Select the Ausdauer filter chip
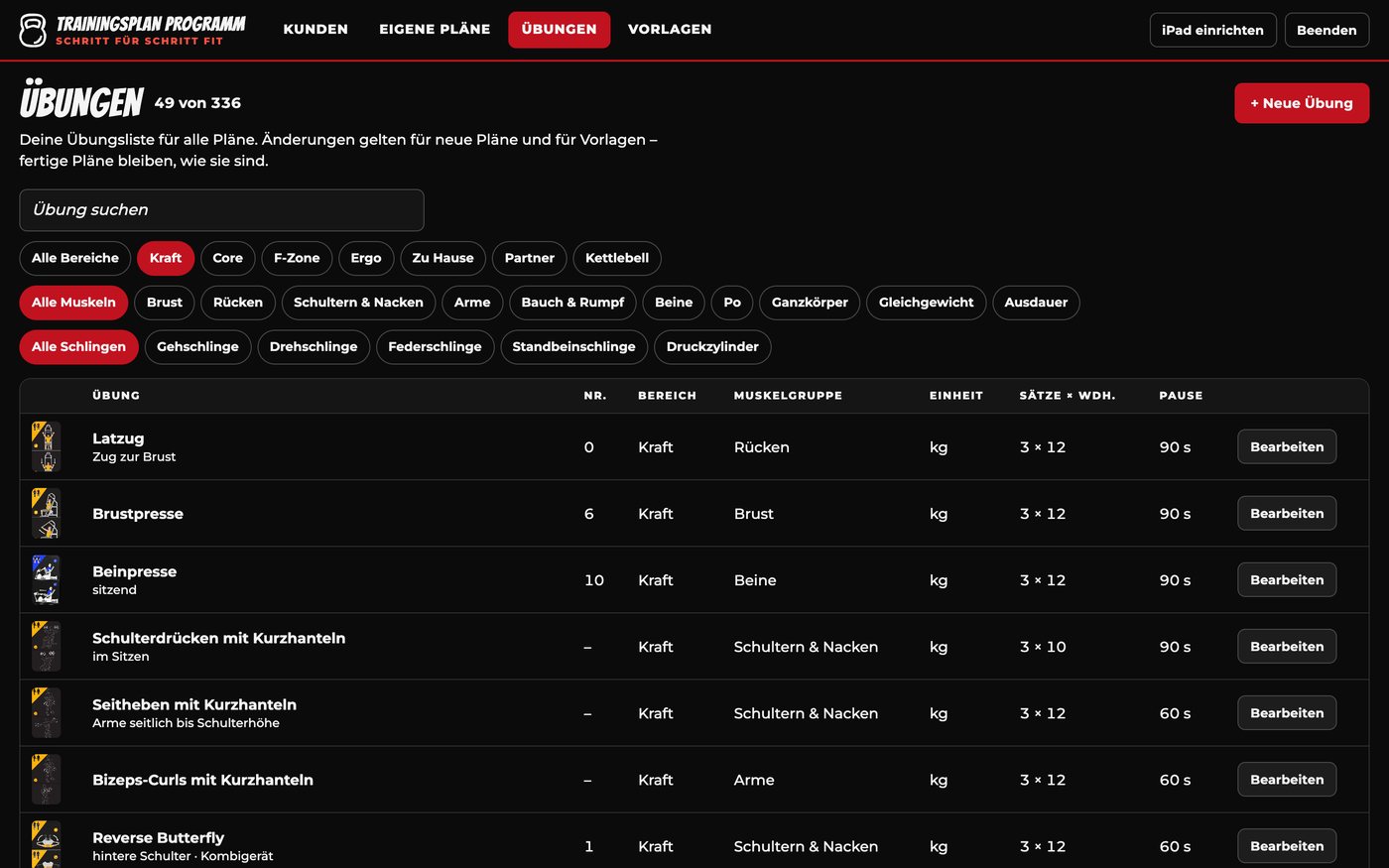The image size is (1389, 868). pos(1036,303)
